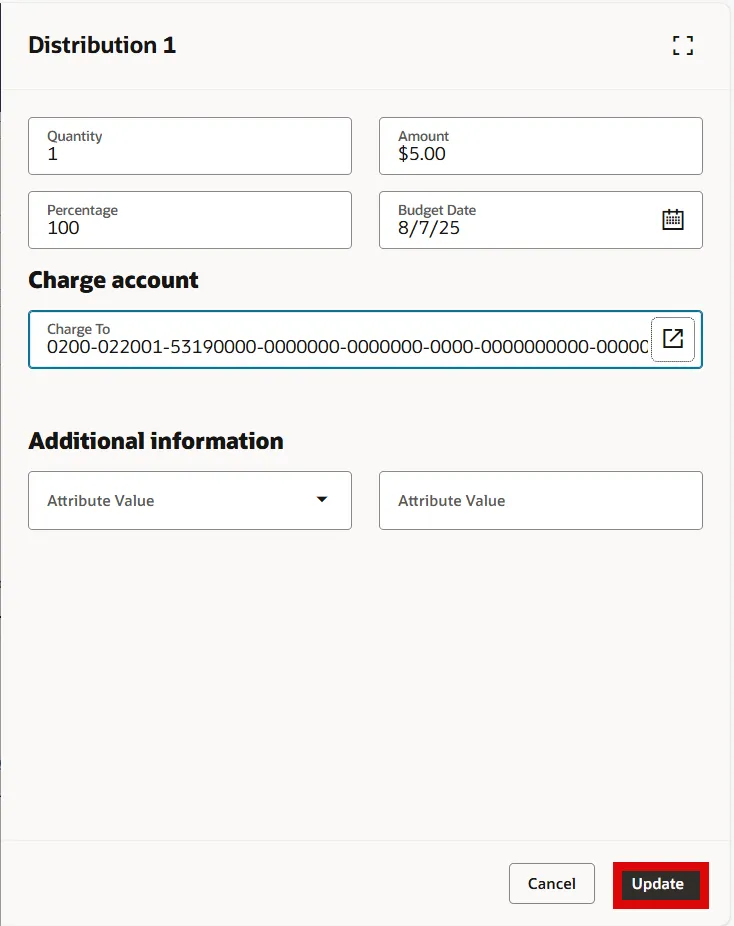Click the Distribution 1 title

click(x=102, y=45)
